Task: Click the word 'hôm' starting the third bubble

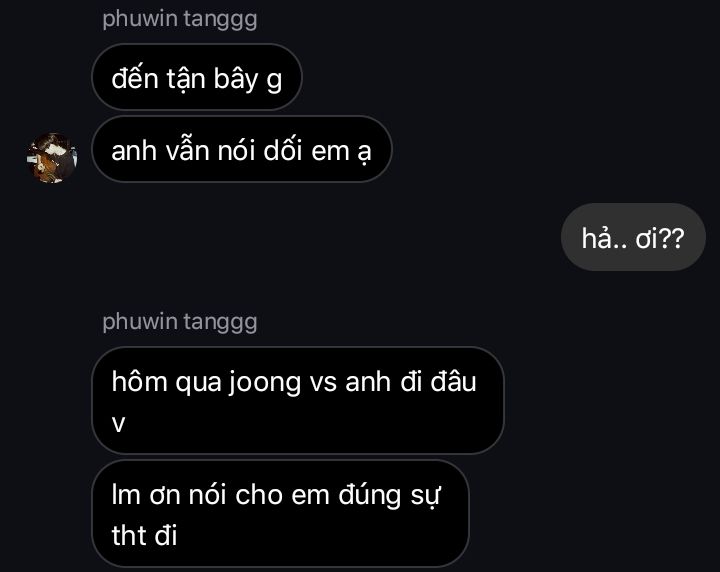Action: (139, 381)
